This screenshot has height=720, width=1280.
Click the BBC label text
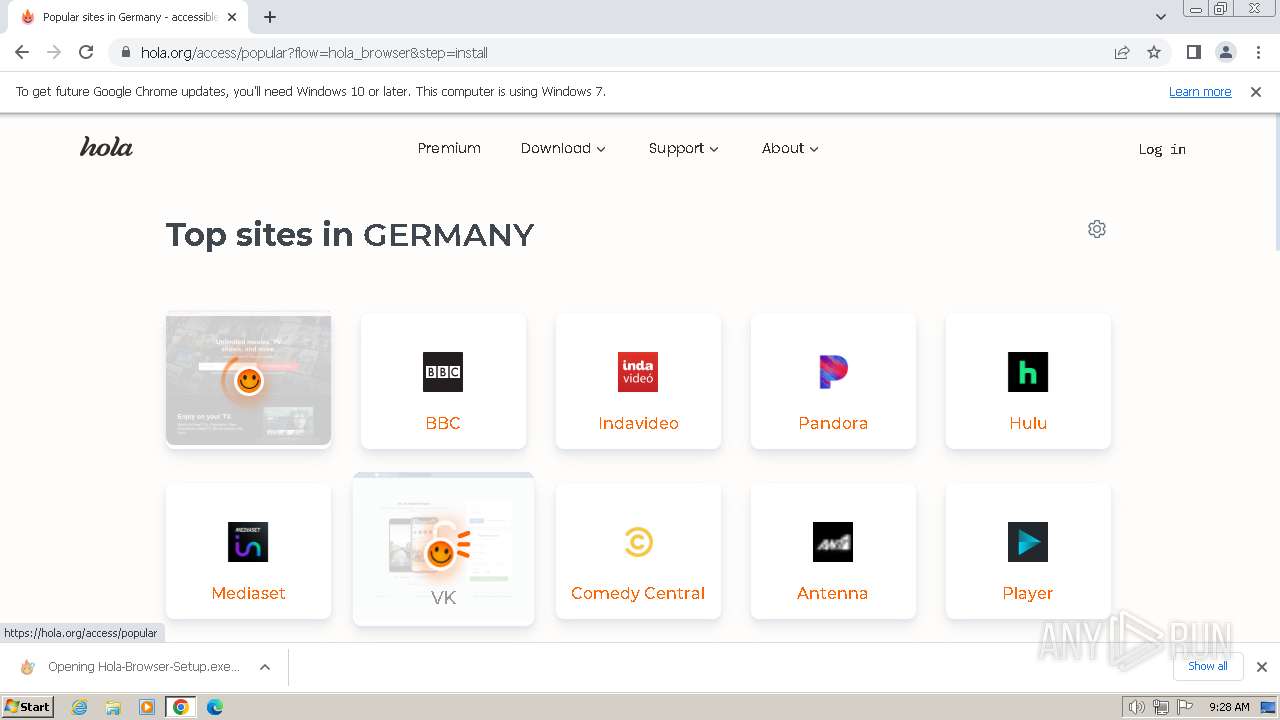tap(443, 423)
